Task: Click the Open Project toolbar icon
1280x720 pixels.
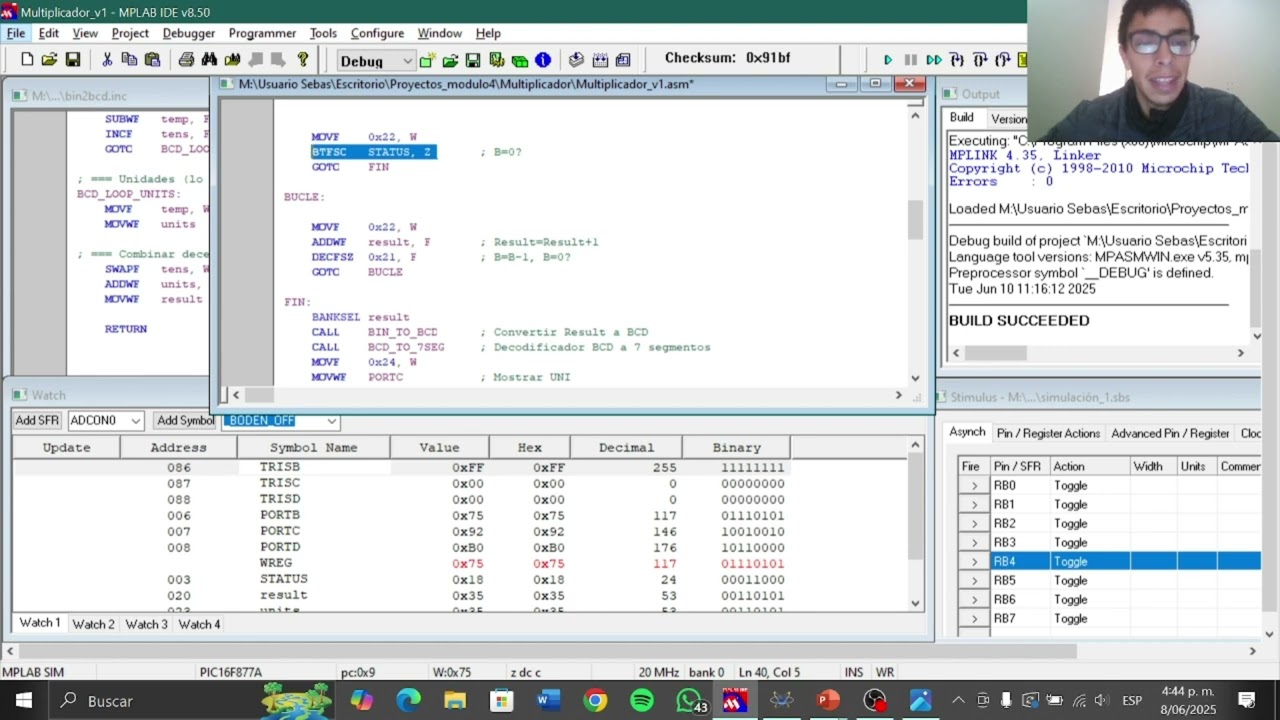Action: click(x=450, y=60)
